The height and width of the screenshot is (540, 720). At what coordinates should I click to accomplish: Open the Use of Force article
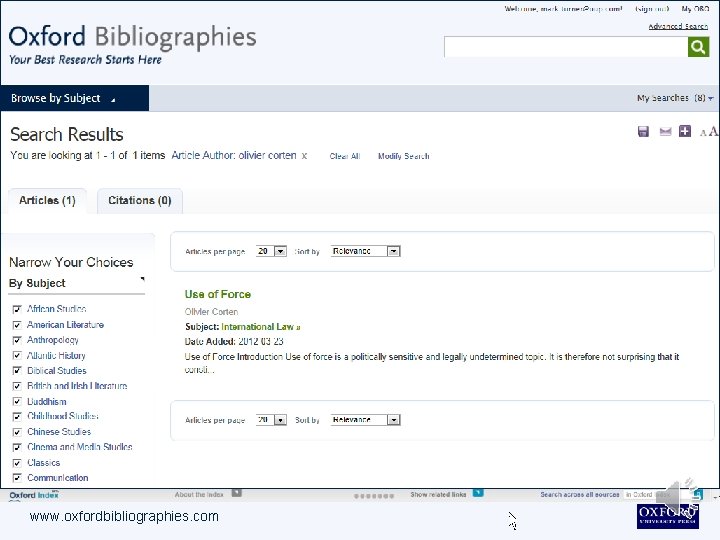(218, 294)
